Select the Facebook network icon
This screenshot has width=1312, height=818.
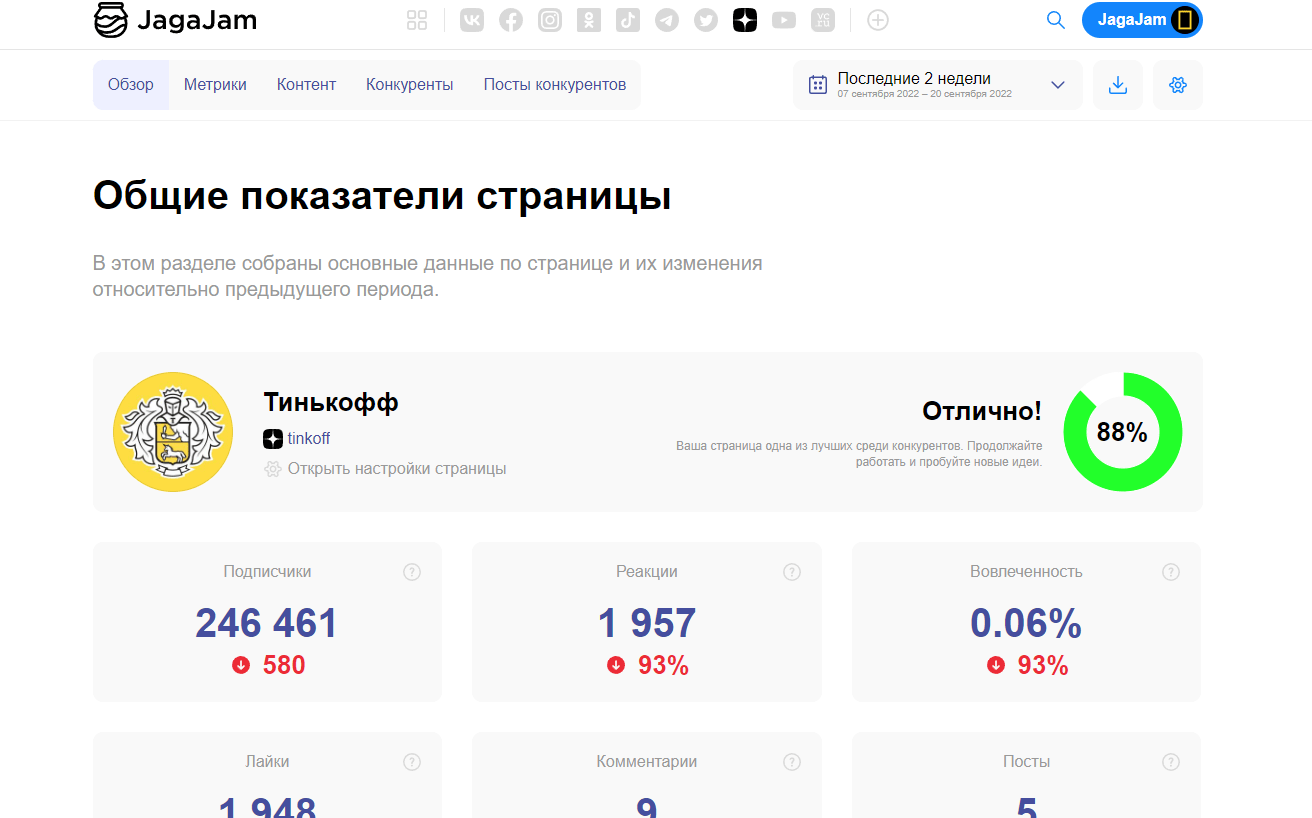511,20
